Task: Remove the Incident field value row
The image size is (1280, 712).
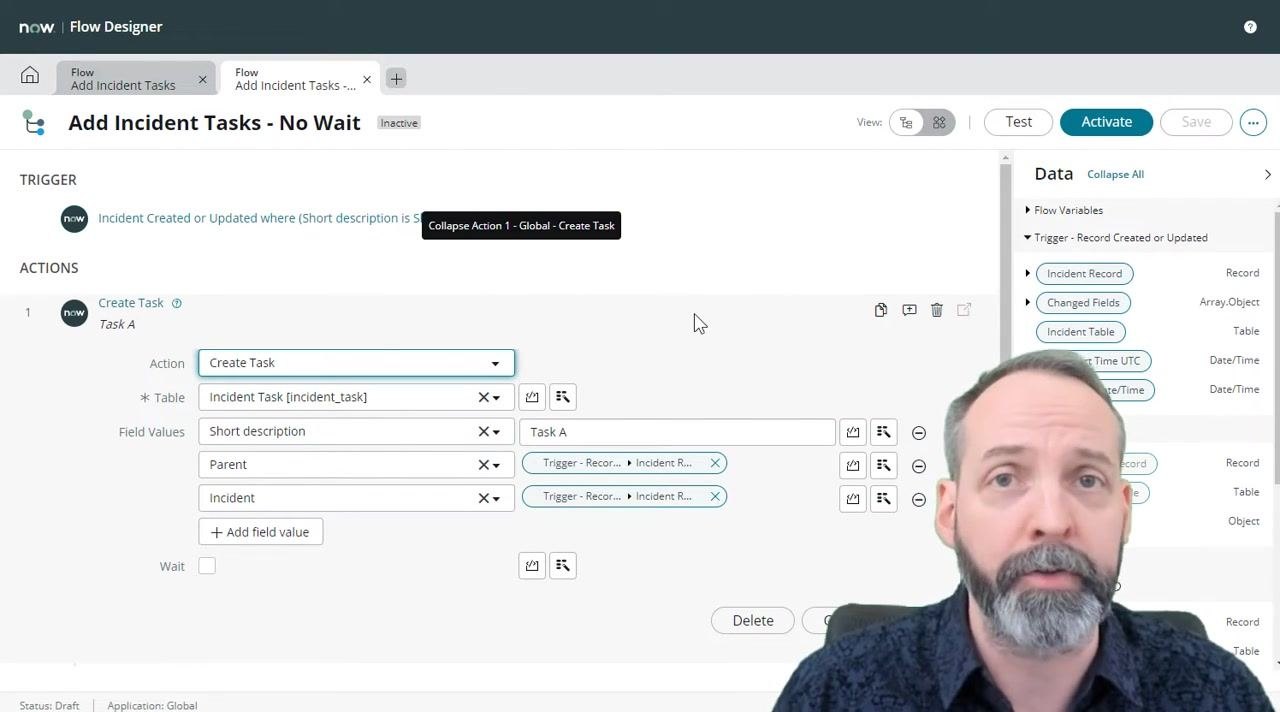Action: [919, 499]
